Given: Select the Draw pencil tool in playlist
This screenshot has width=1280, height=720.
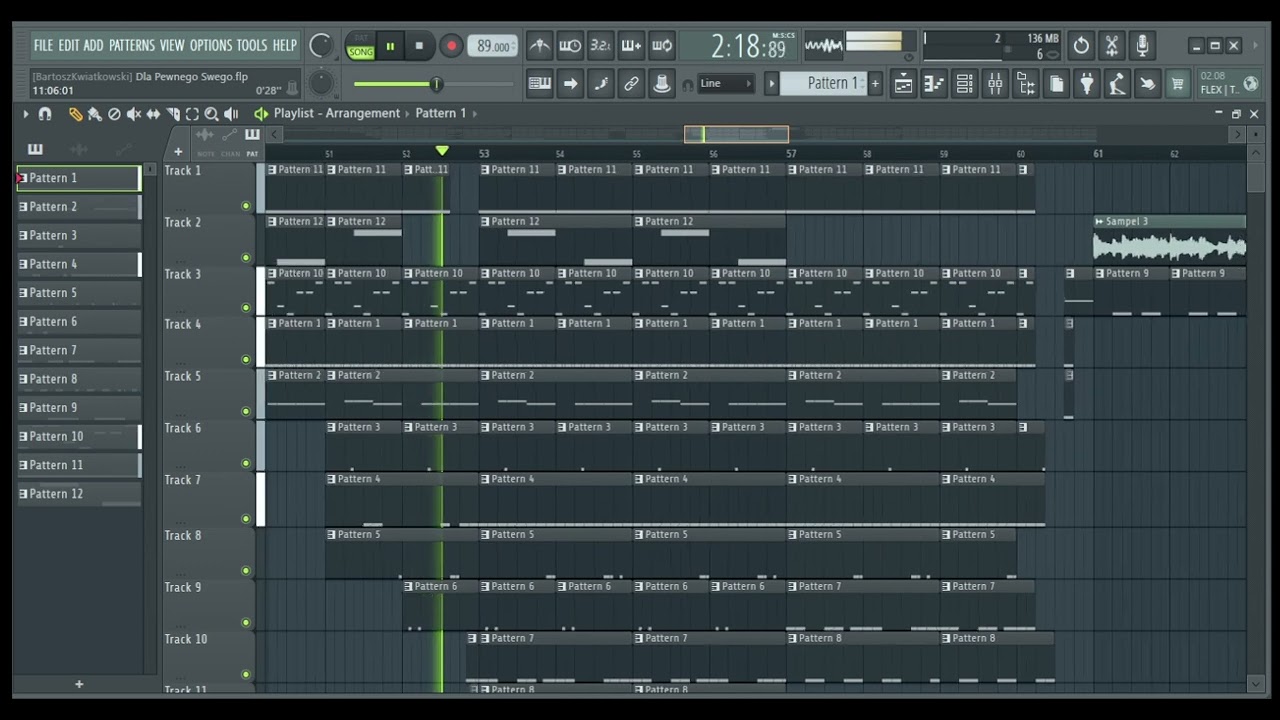Looking at the screenshot, I should click(x=75, y=114).
